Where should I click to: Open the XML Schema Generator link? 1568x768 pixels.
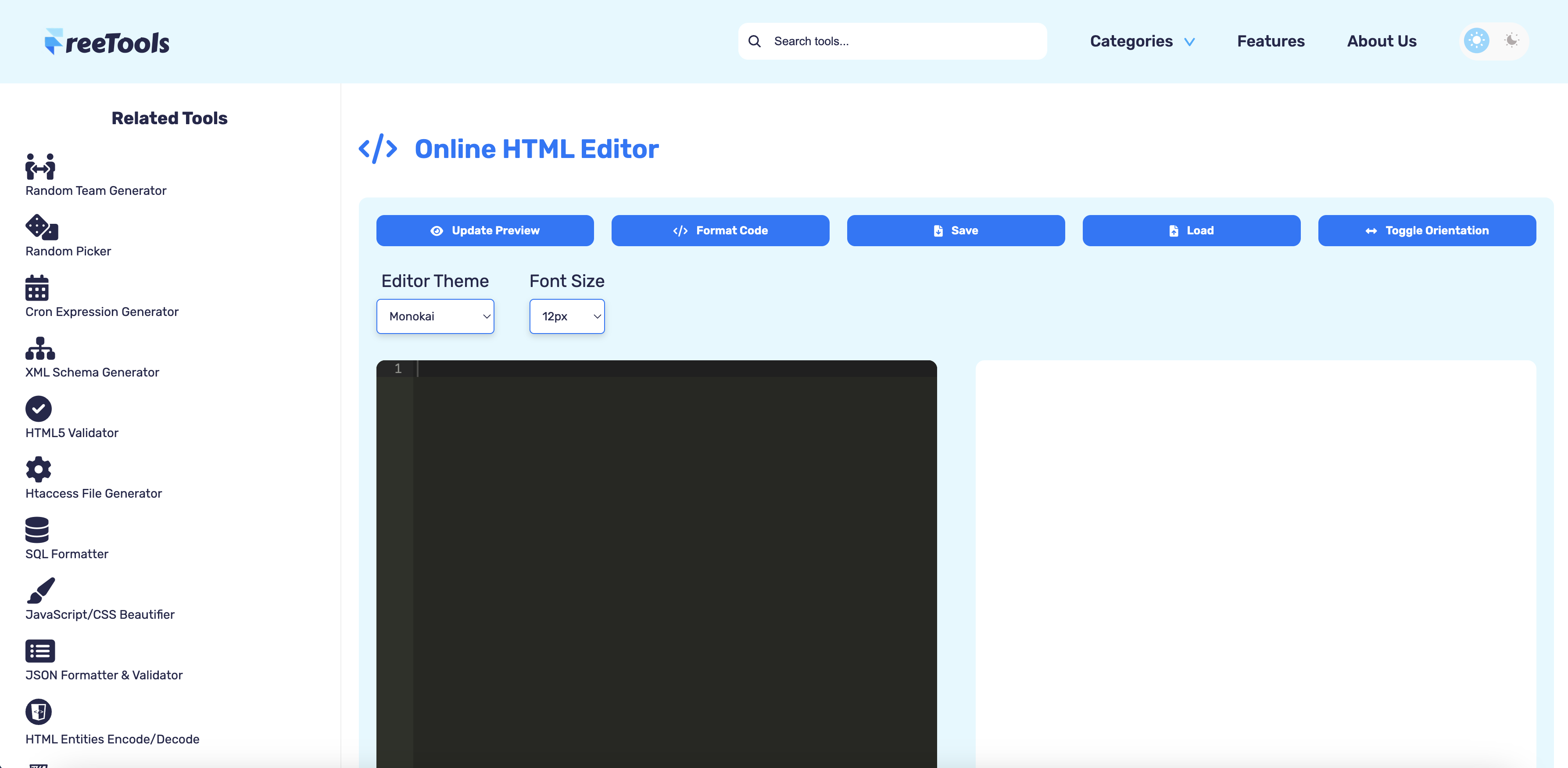coord(92,372)
